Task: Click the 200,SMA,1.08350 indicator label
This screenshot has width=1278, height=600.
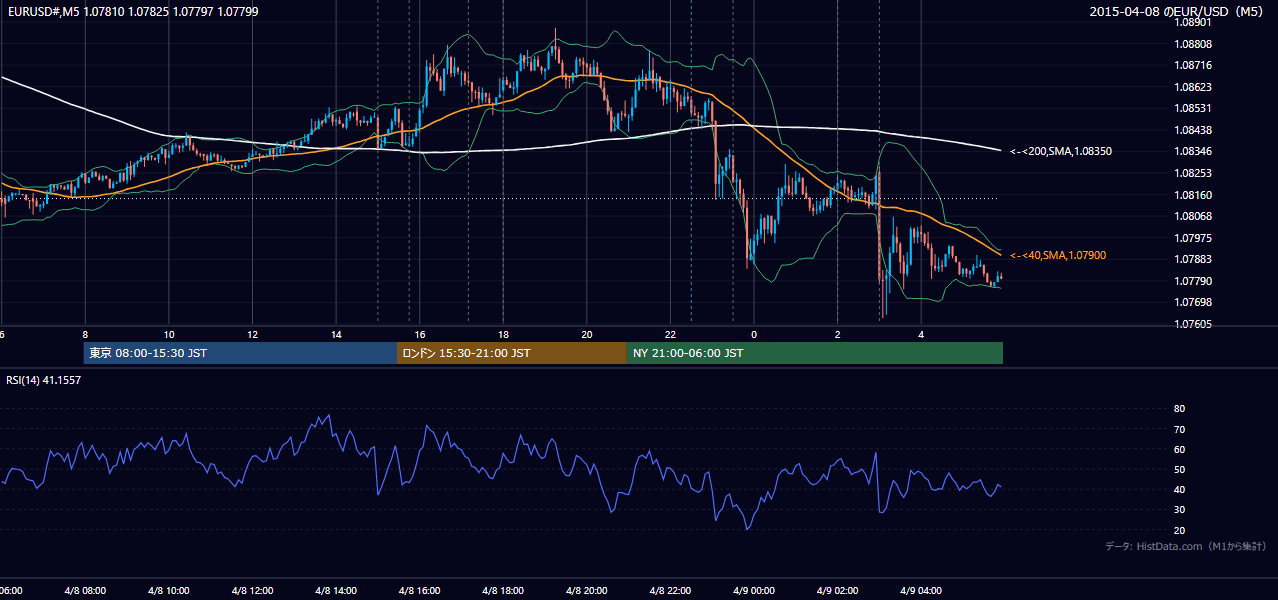Action: [x=1061, y=151]
